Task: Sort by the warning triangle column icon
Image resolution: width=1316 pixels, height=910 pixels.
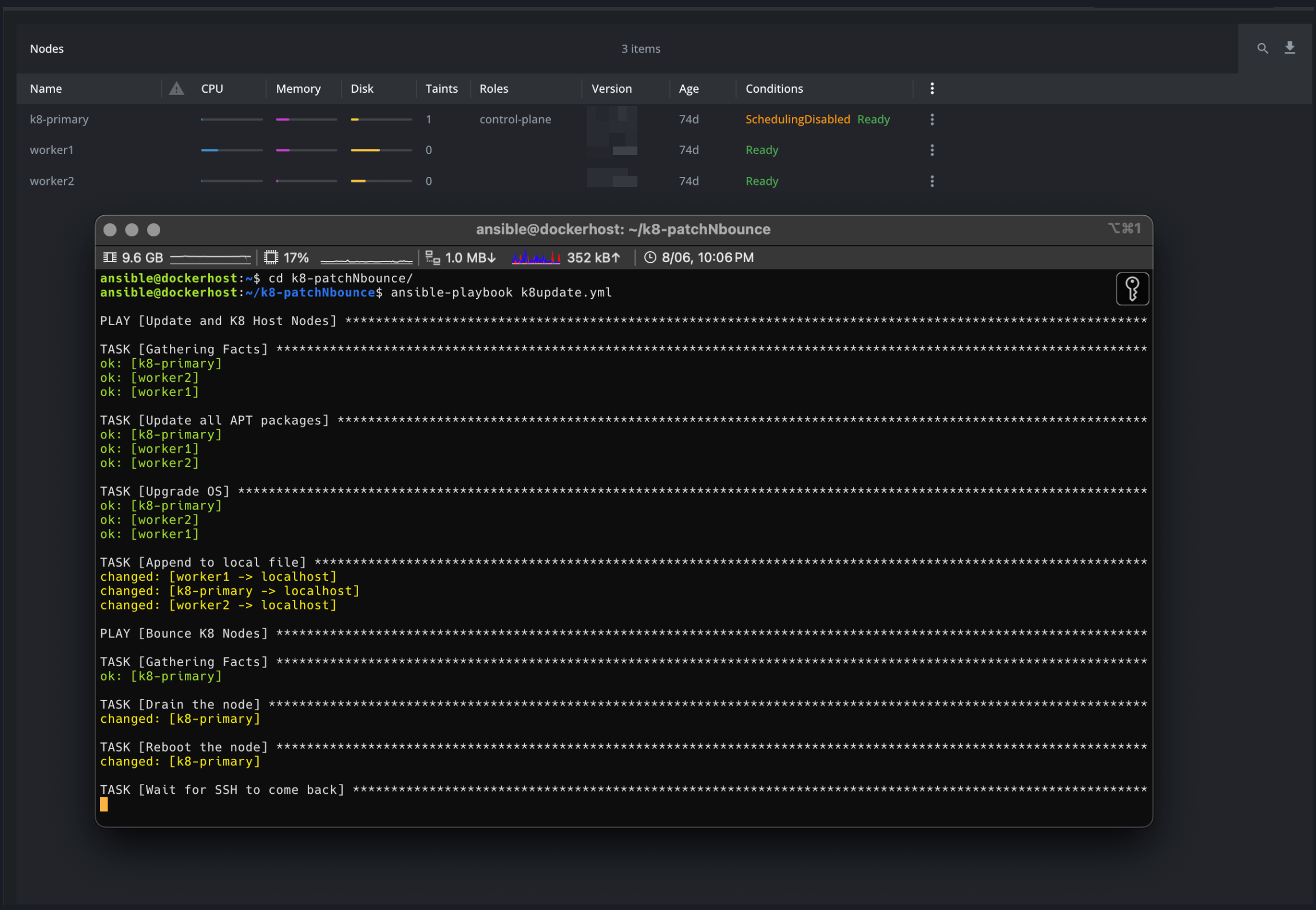Action: pos(177,88)
